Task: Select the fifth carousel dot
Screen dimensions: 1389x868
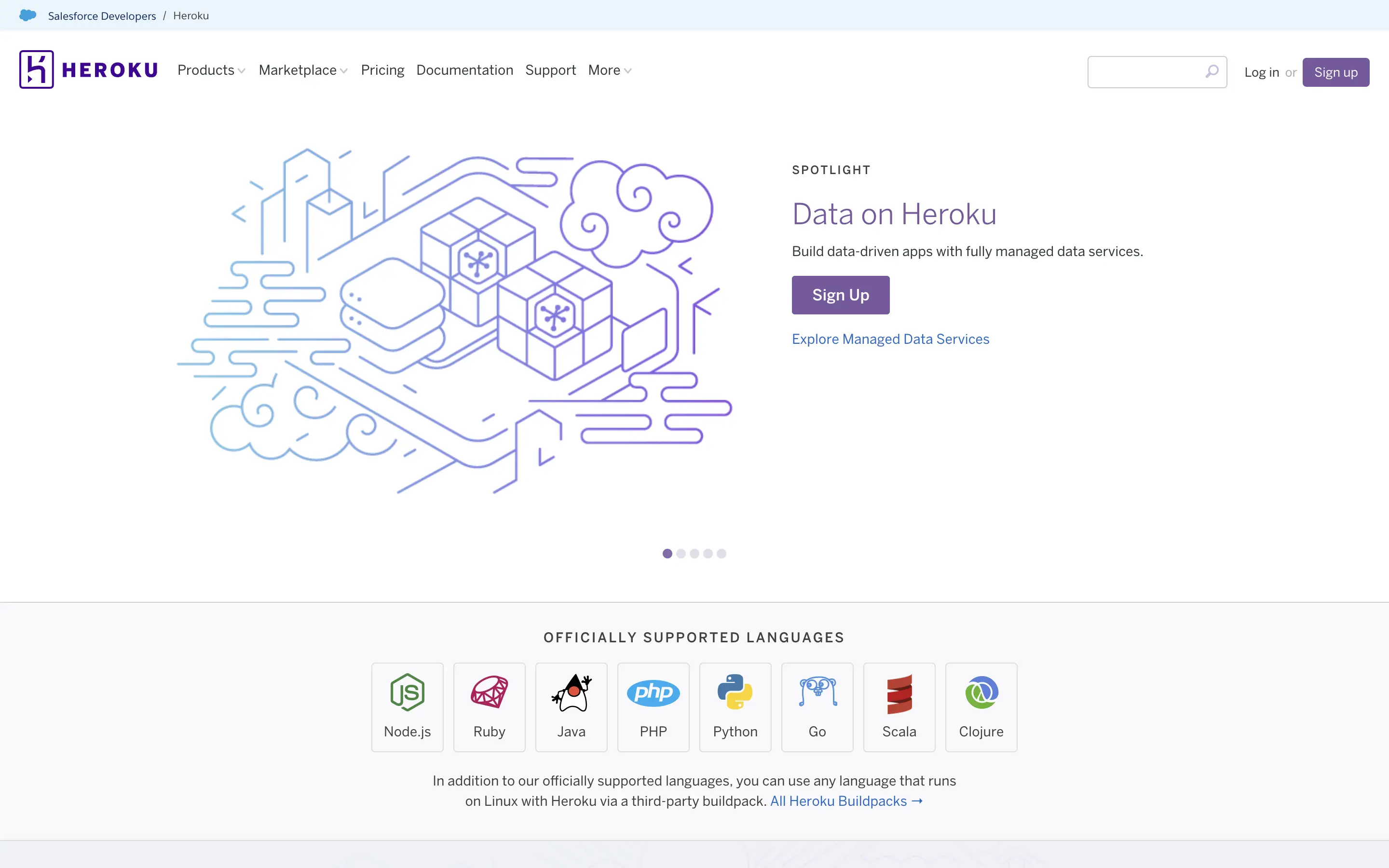Action: coord(722,554)
